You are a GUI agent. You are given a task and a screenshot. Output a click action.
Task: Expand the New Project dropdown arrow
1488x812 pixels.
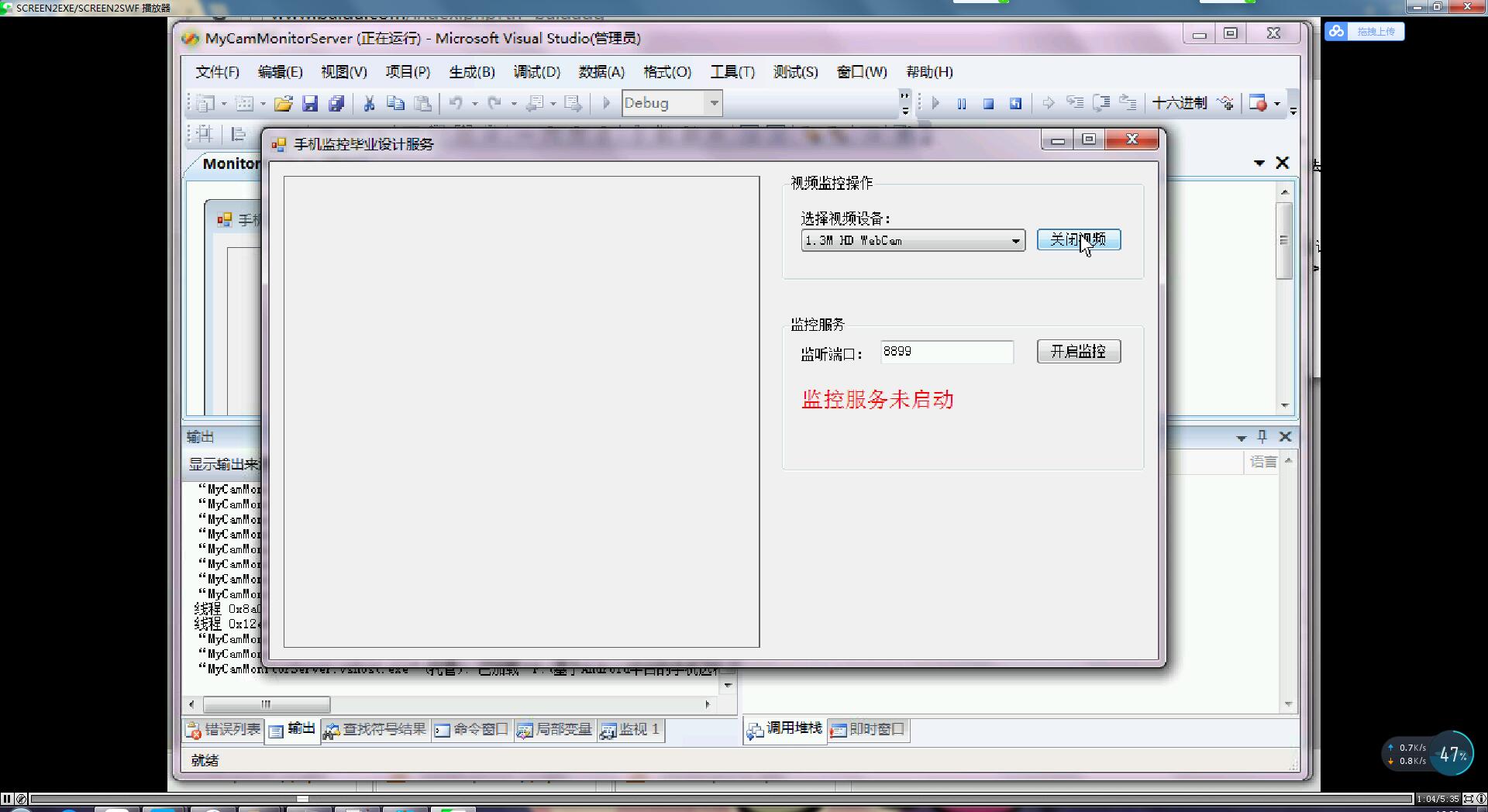pyautogui.click(x=224, y=104)
